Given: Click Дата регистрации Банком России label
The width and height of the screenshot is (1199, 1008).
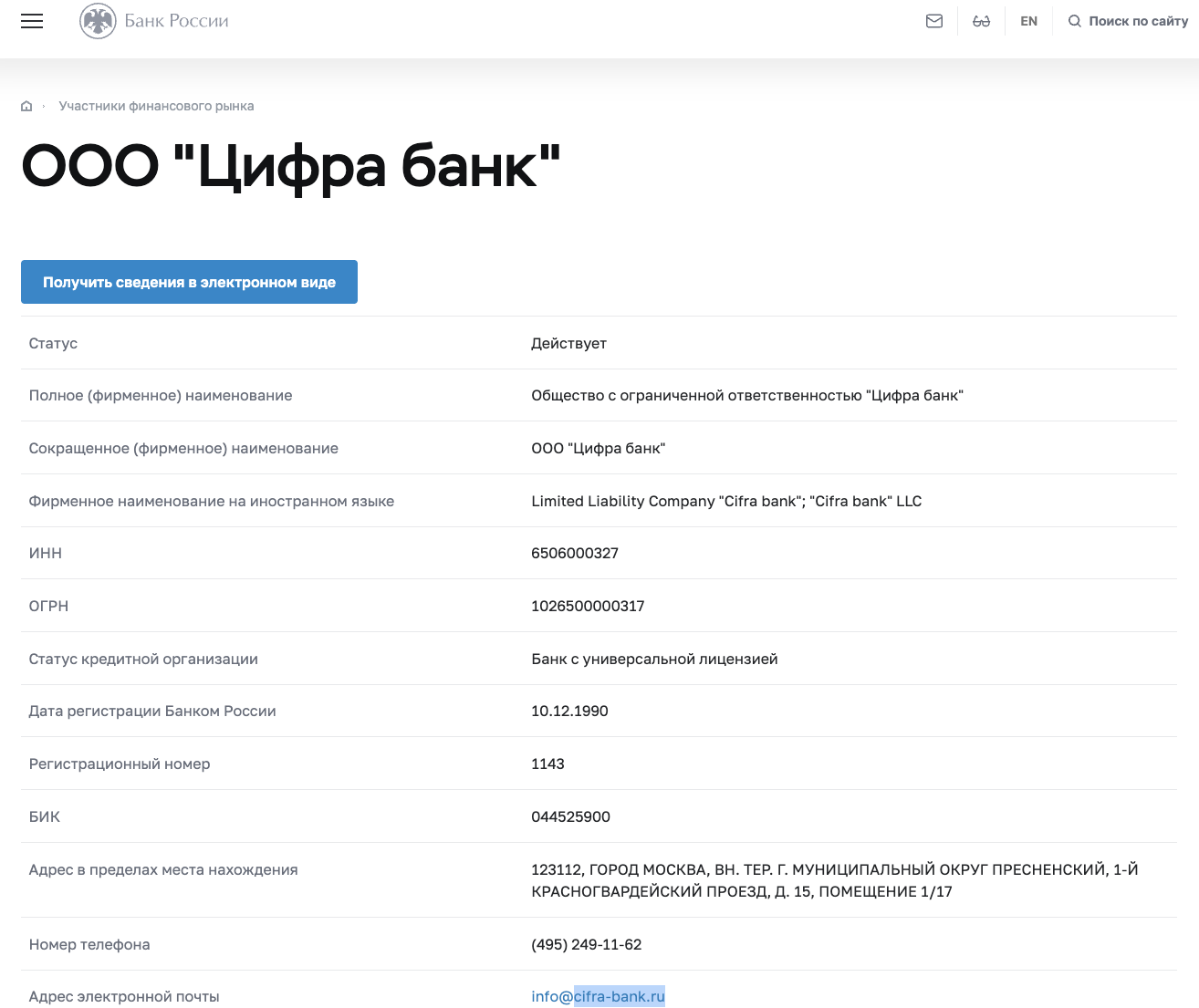Looking at the screenshot, I should tap(152, 711).
